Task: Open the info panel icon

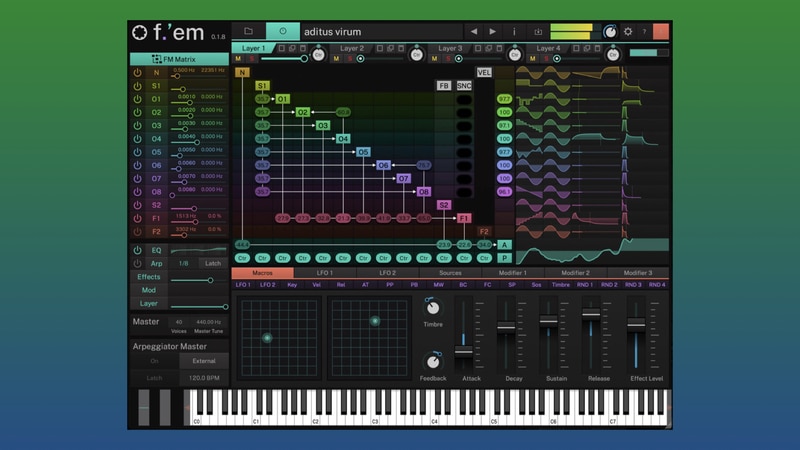Action: [x=514, y=31]
